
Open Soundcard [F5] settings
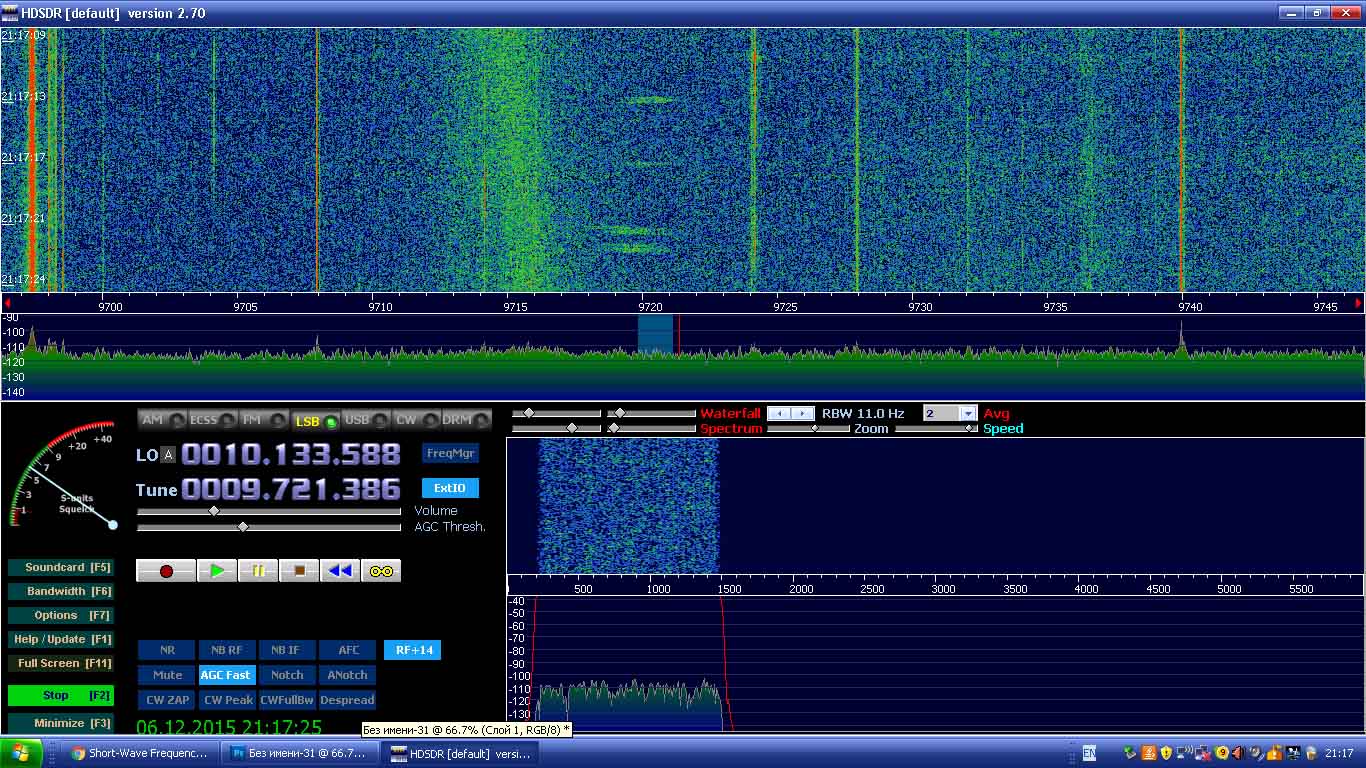tap(60, 567)
